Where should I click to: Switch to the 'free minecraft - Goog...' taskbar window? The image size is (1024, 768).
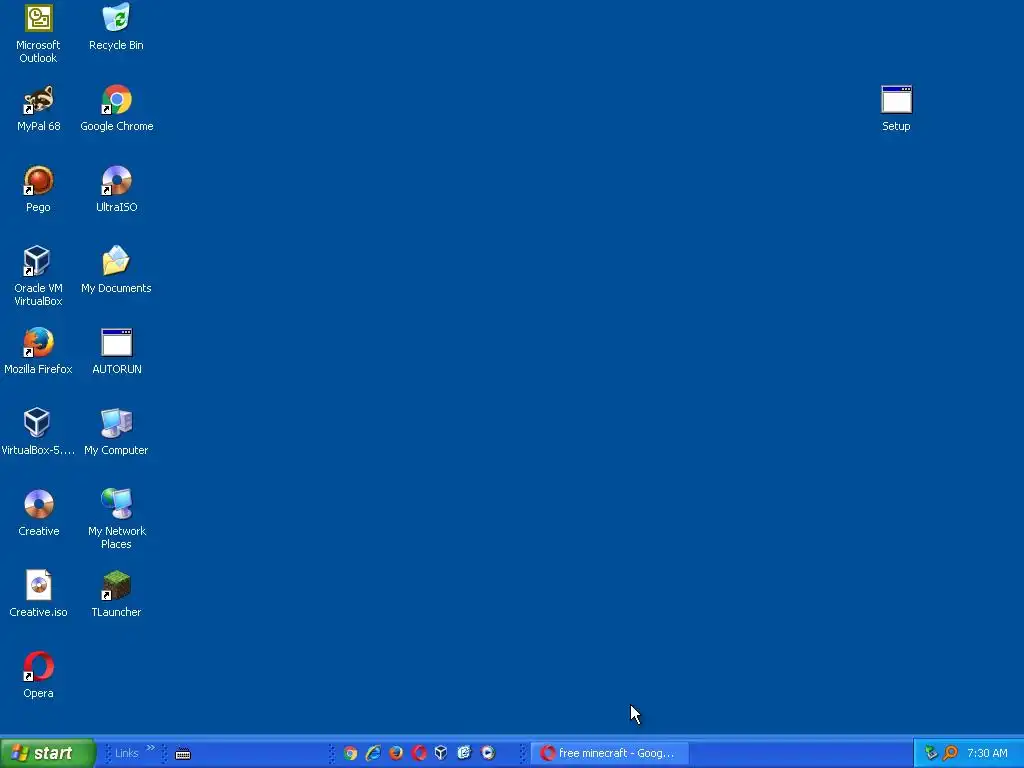coord(609,753)
